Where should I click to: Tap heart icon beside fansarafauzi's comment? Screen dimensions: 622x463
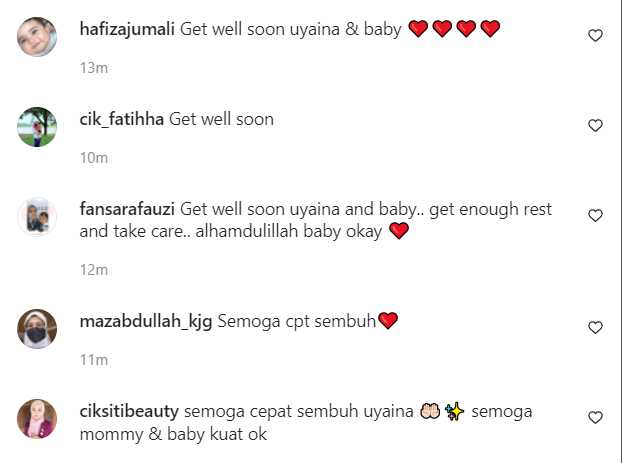(595, 215)
